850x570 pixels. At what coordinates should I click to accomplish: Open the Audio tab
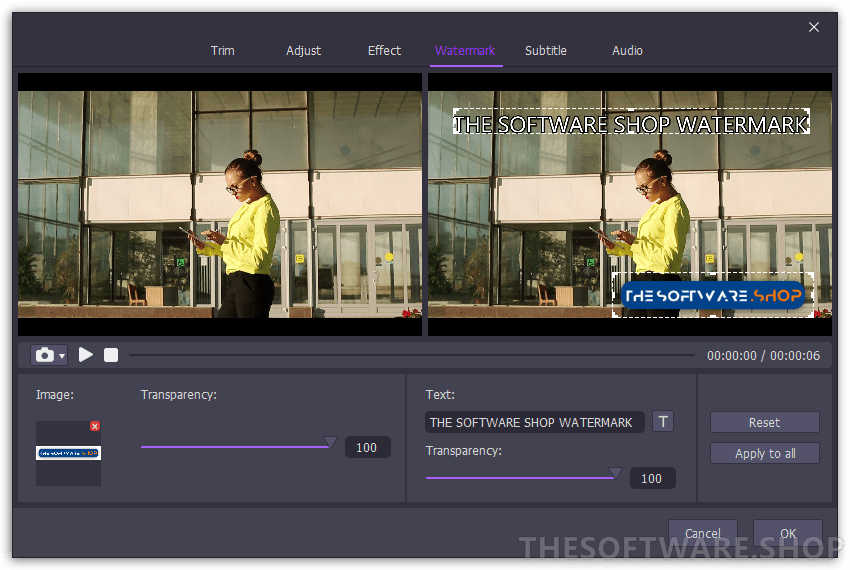click(627, 51)
